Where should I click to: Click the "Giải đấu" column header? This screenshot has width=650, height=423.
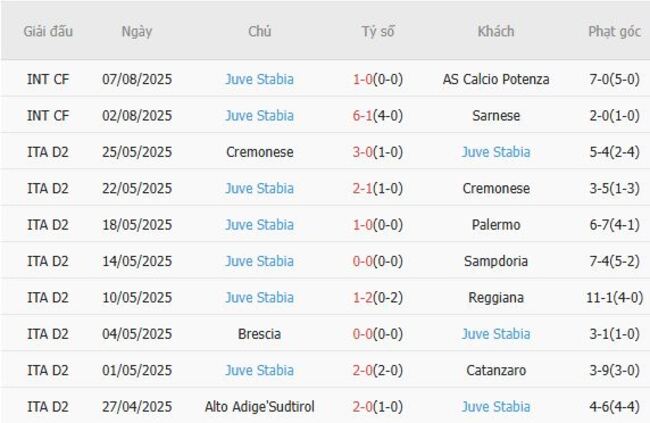tap(48, 31)
